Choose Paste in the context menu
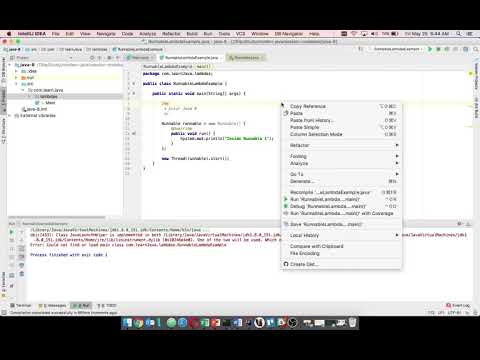 tap(342, 113)
